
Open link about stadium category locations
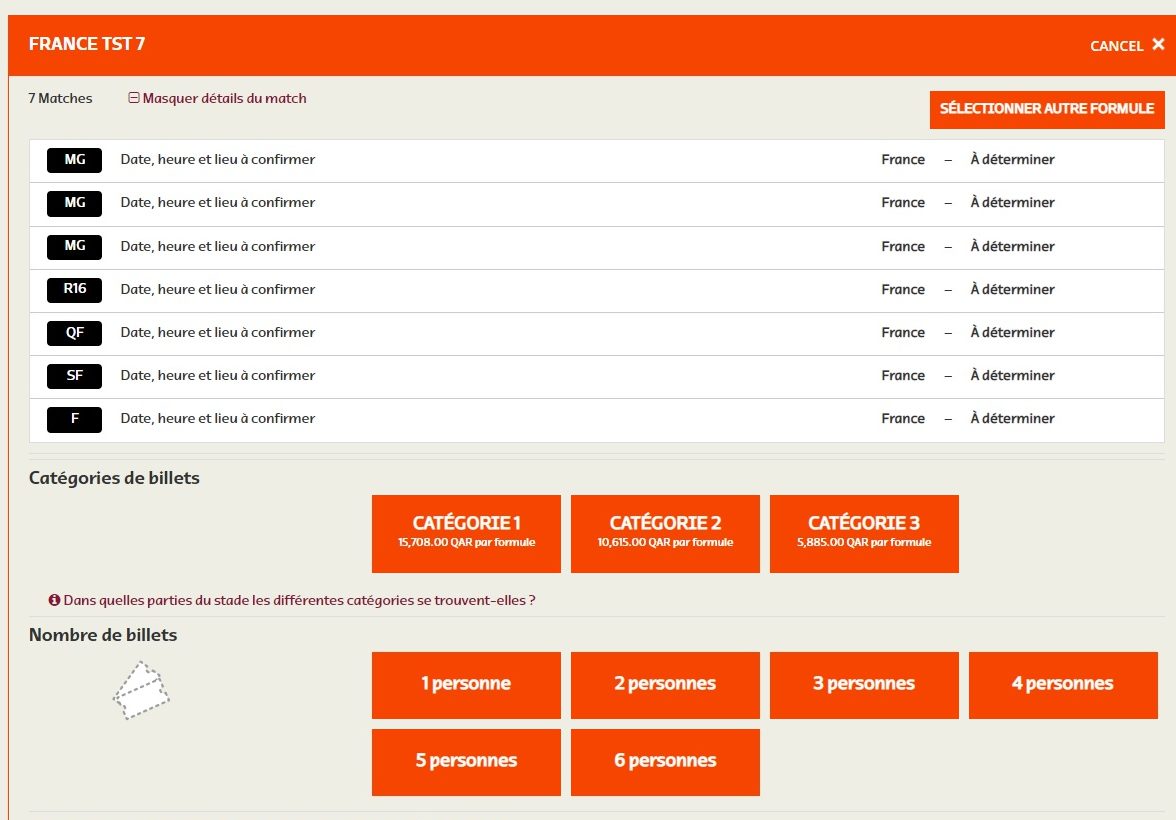tap(299, 601)
